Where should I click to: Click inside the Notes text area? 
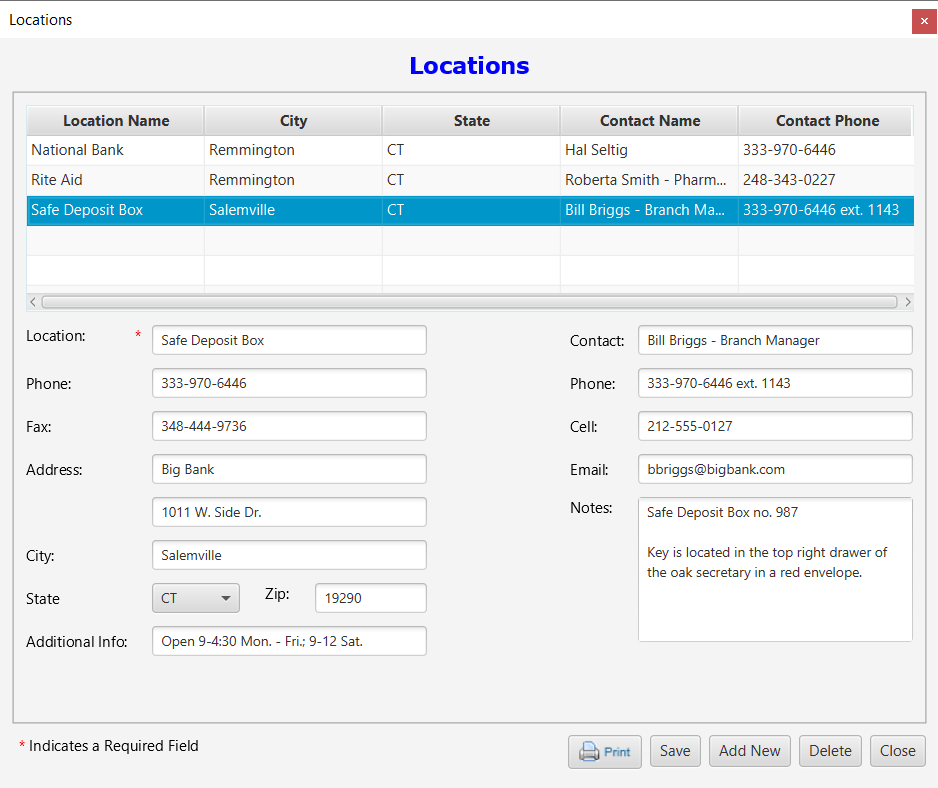[774, 570]
